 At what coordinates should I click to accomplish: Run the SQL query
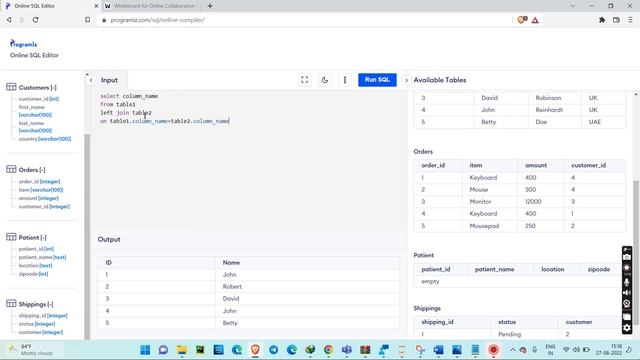[377, 80]
